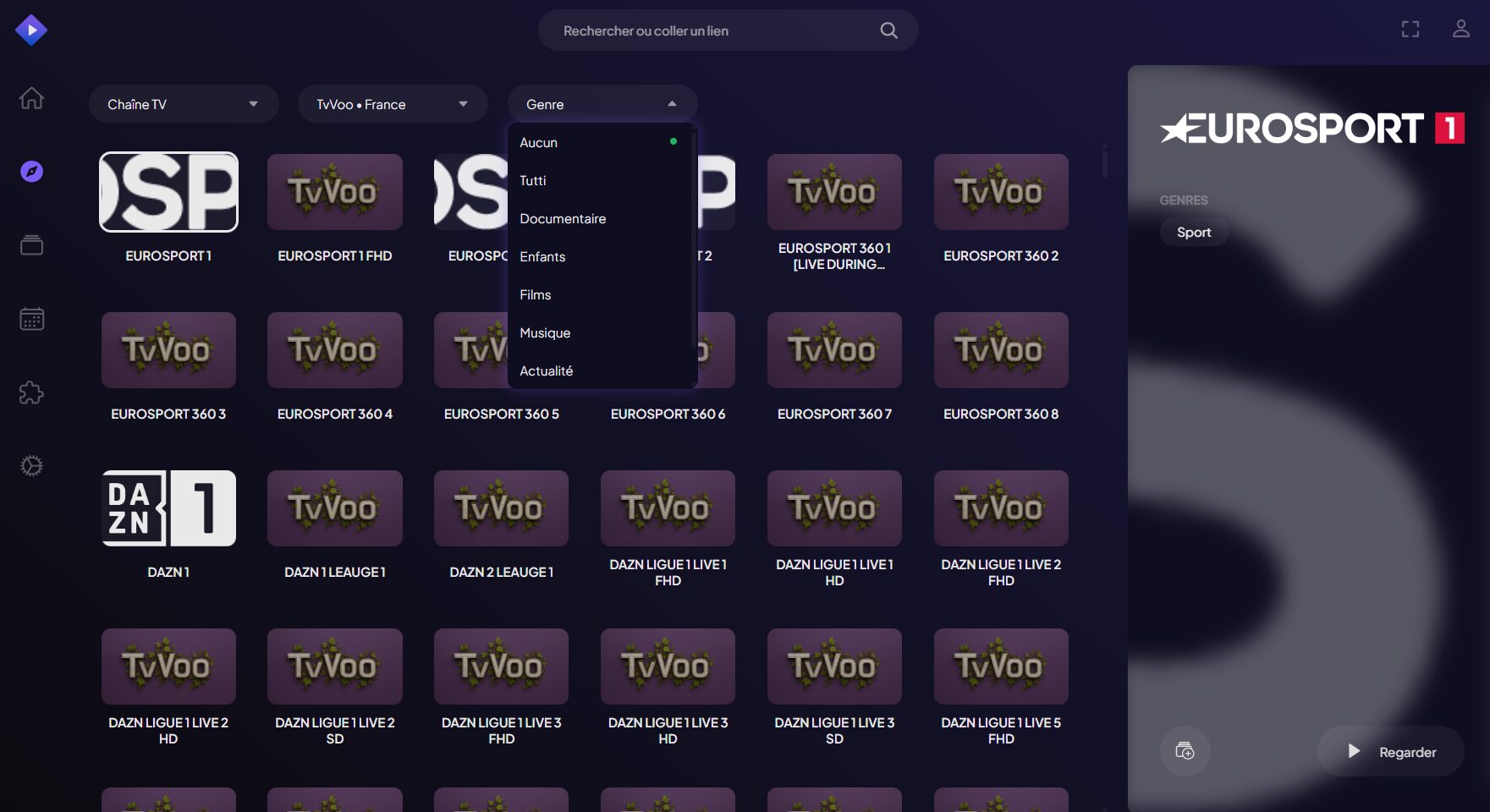Open the TvVoo • France catalog dropdown

click(x=393, y=104)
